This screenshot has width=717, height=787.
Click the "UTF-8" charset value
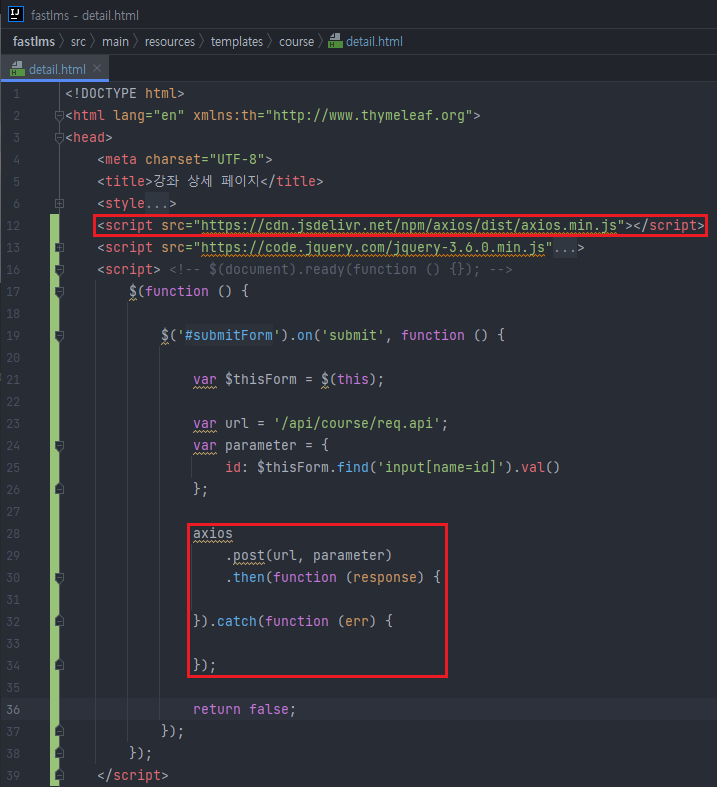237,160
